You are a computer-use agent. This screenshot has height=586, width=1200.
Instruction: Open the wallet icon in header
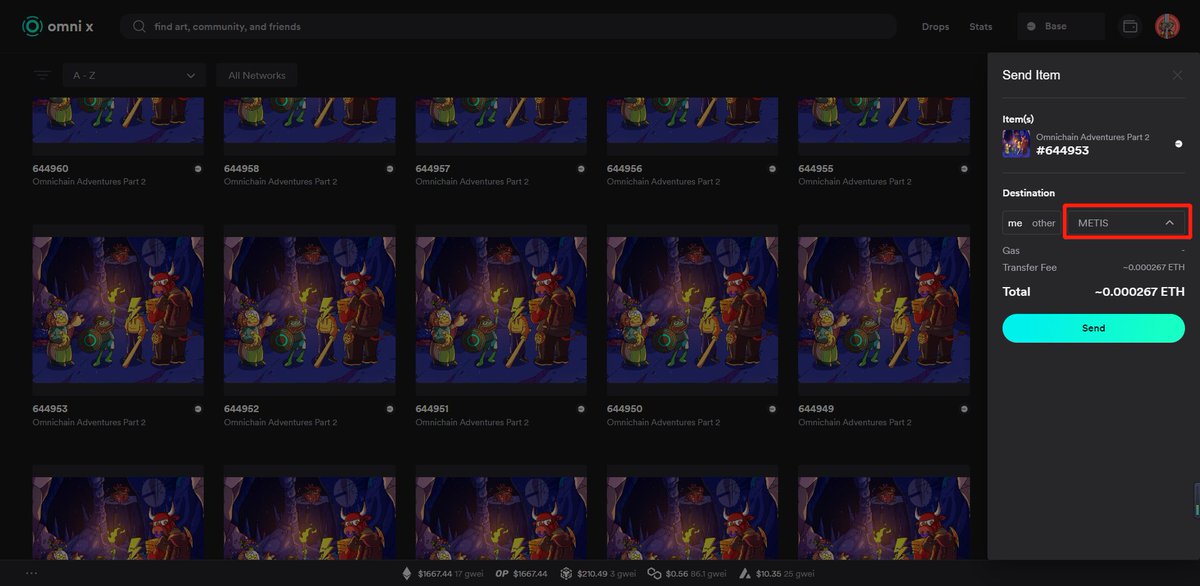click(x=1130, y=27)
